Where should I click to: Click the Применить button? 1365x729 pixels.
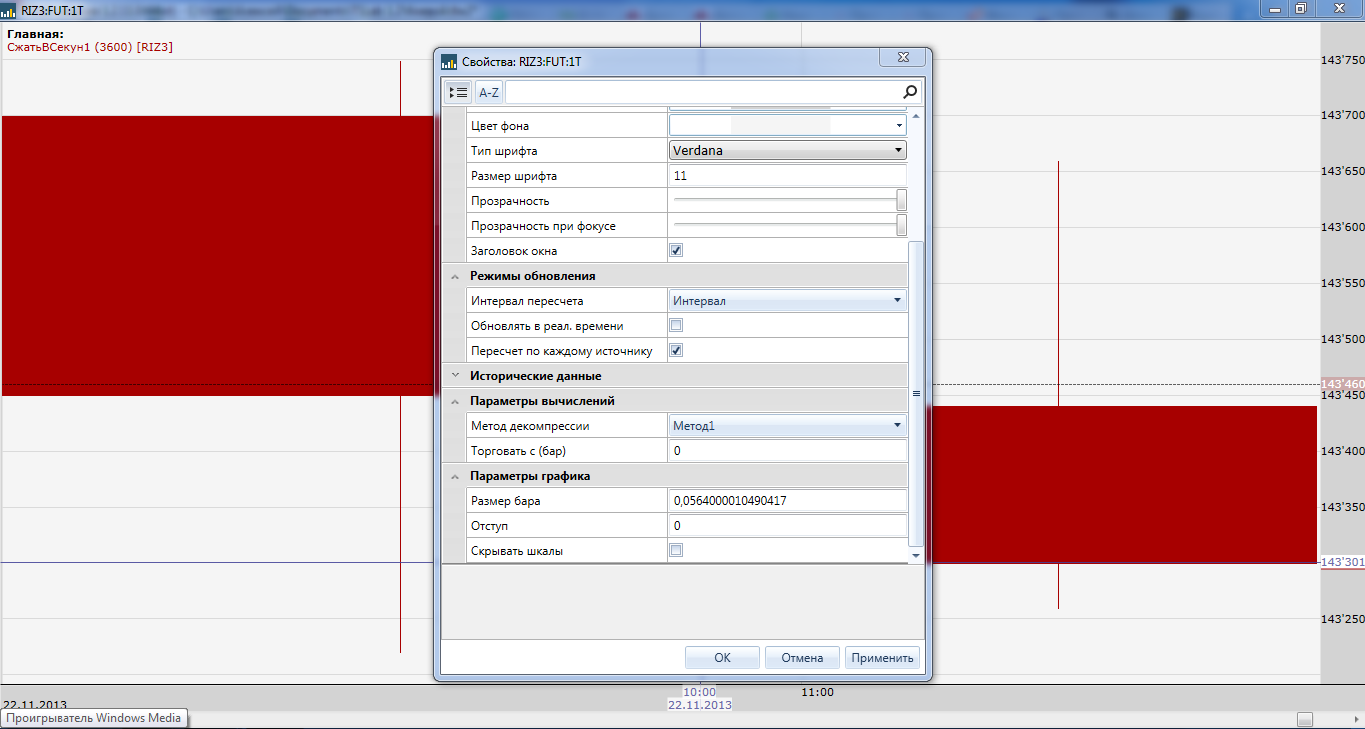882,658
